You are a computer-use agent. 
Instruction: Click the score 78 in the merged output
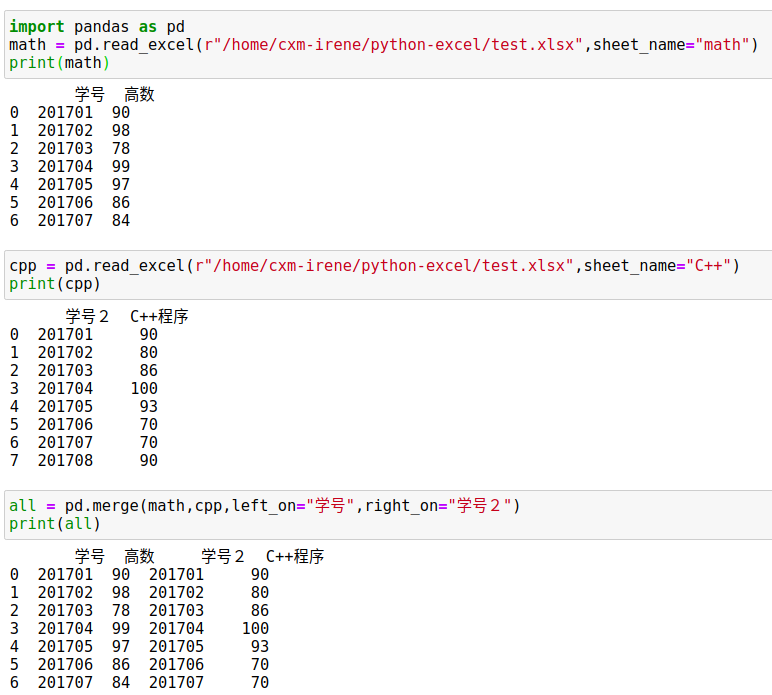(x=121, y=610)
